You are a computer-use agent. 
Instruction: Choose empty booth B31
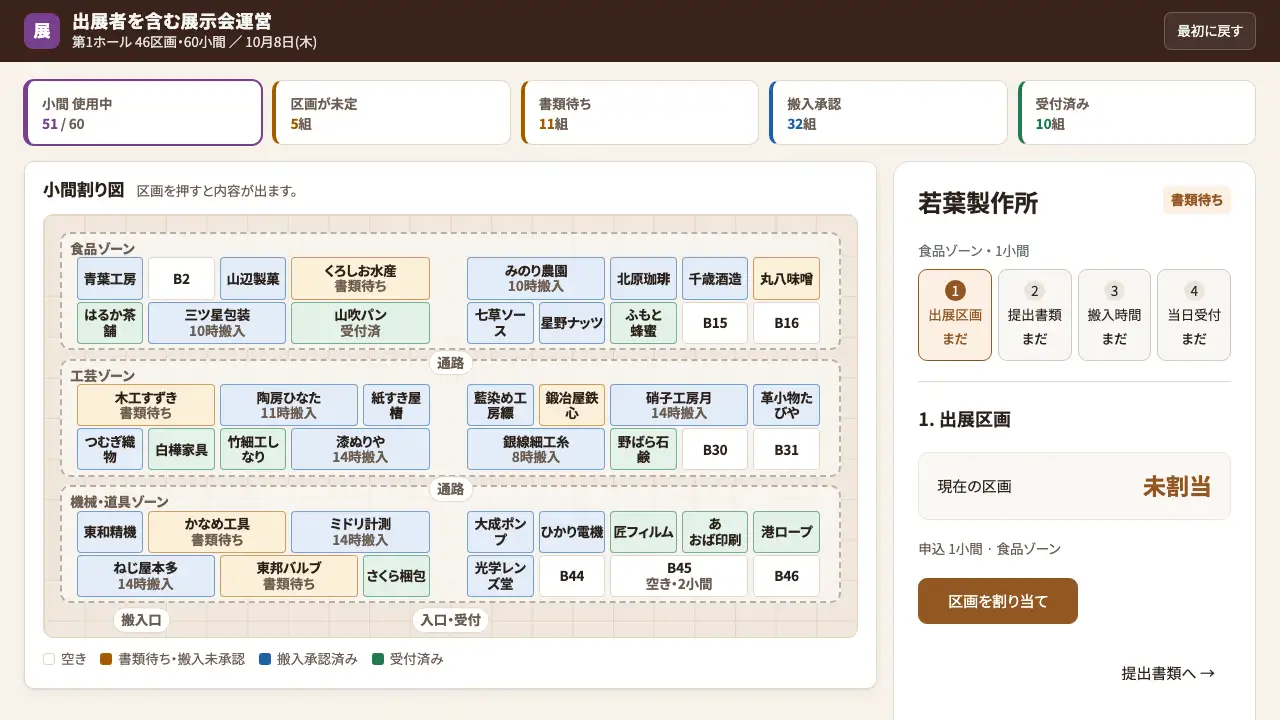click(786, 449)
